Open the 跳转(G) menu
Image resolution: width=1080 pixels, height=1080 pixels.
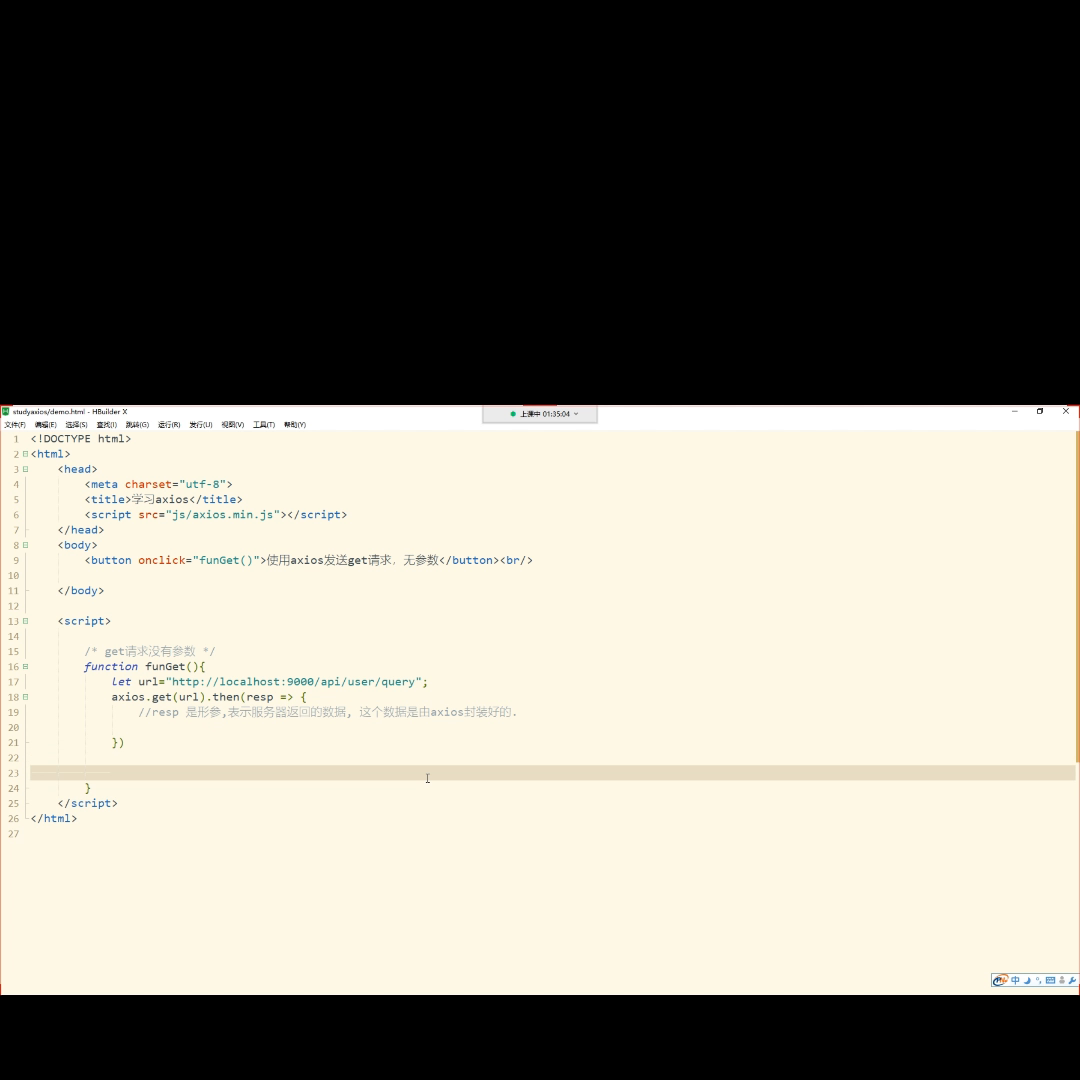(x=137, y=425)
